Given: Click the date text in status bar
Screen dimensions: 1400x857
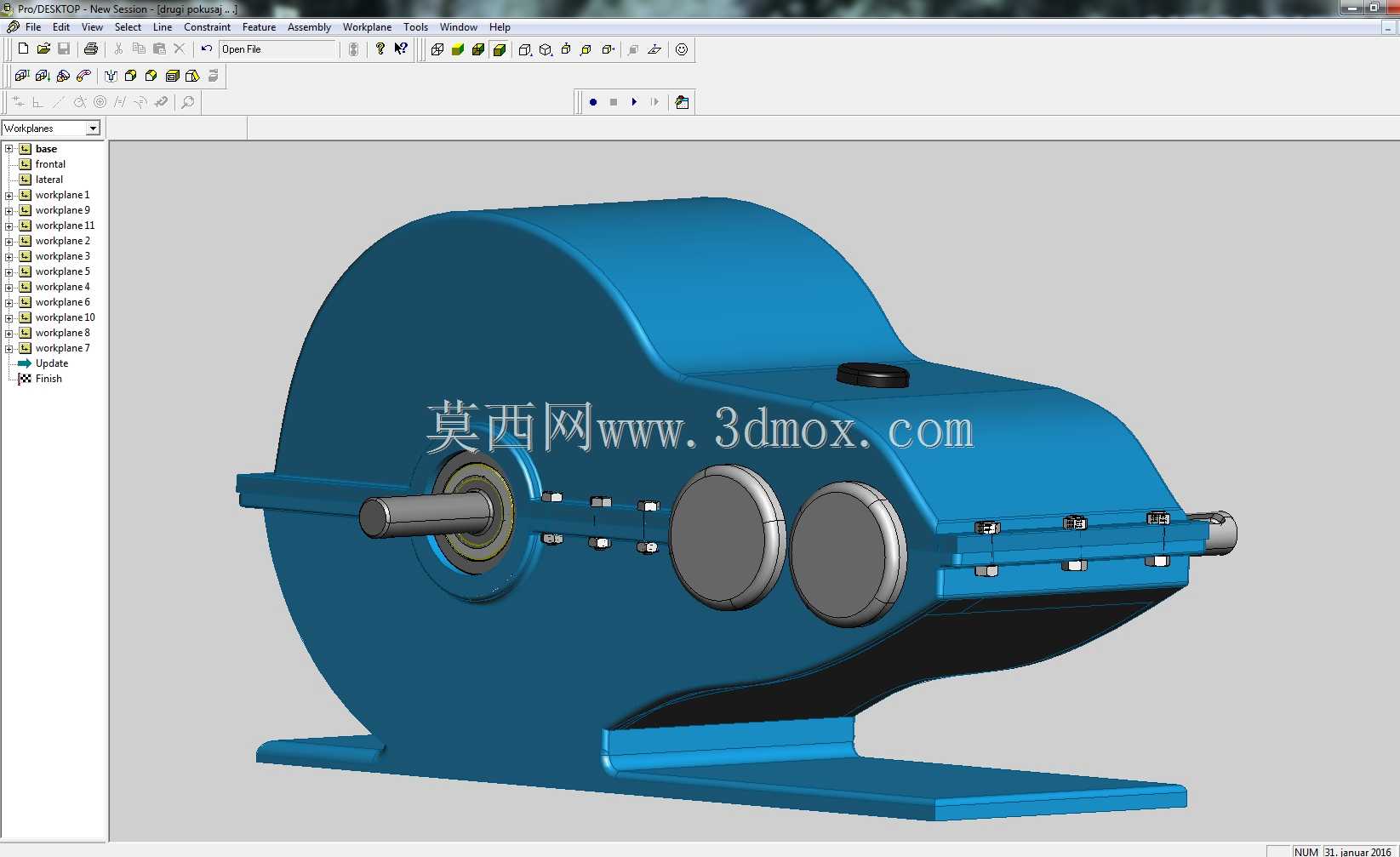Looking at the screenshot, I should point(1358,852).
